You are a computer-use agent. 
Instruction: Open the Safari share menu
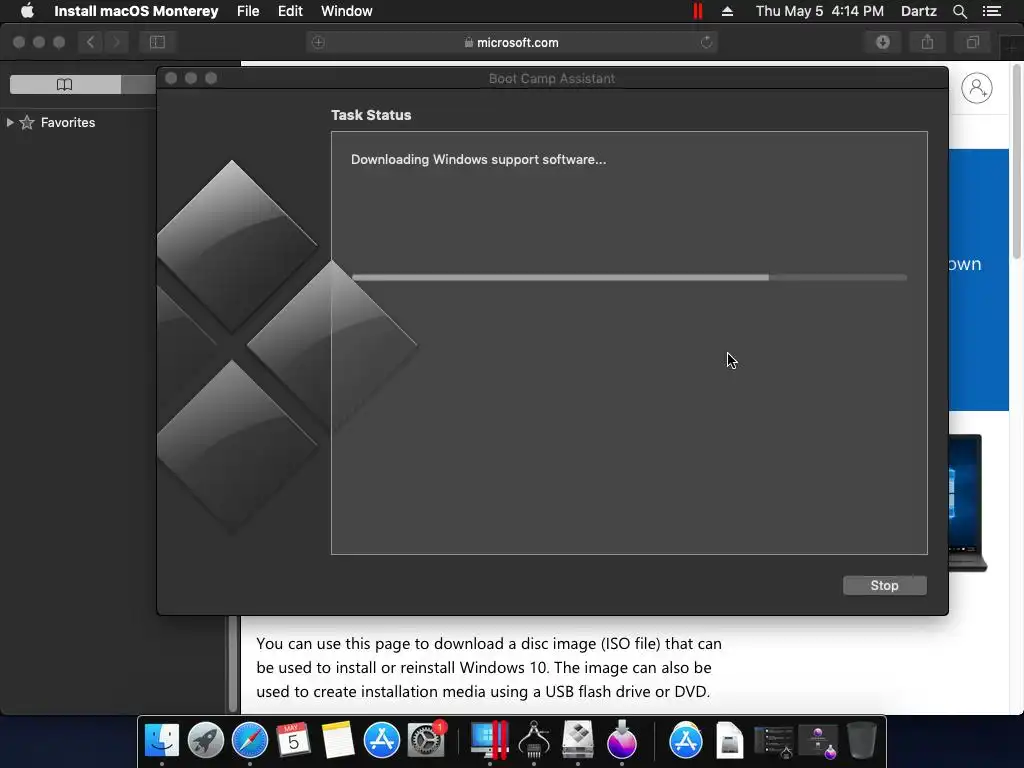point(927,42)
